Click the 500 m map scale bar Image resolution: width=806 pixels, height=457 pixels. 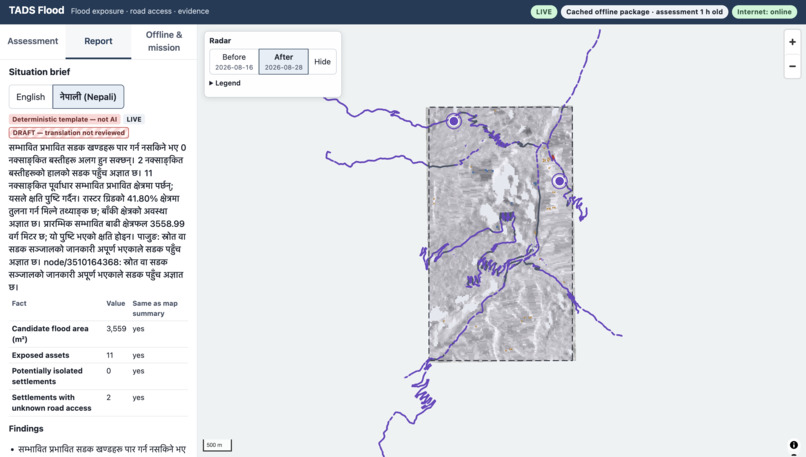pyautogui.click(x=218, y=445)
